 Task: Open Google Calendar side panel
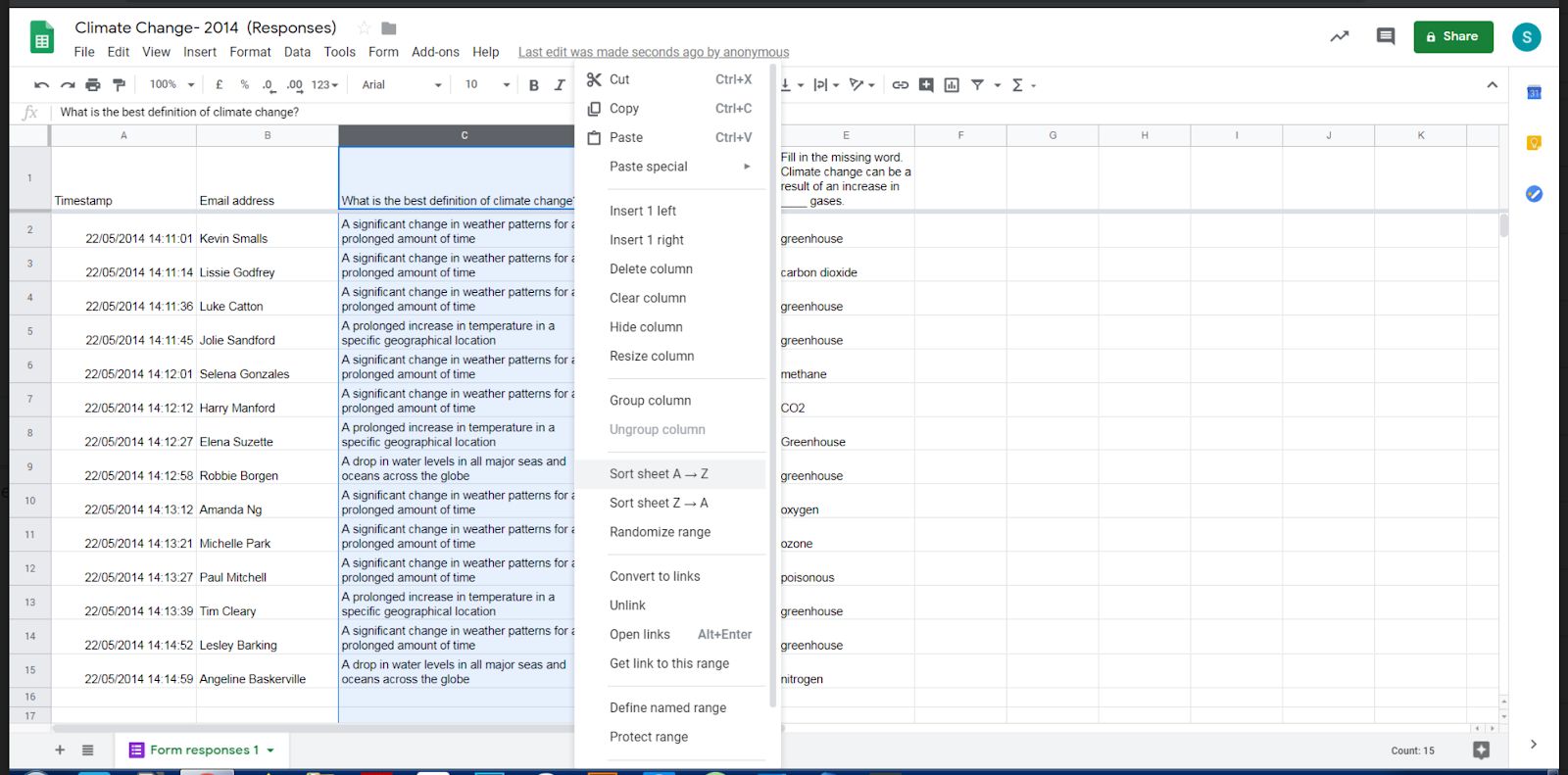(1534, 93)
